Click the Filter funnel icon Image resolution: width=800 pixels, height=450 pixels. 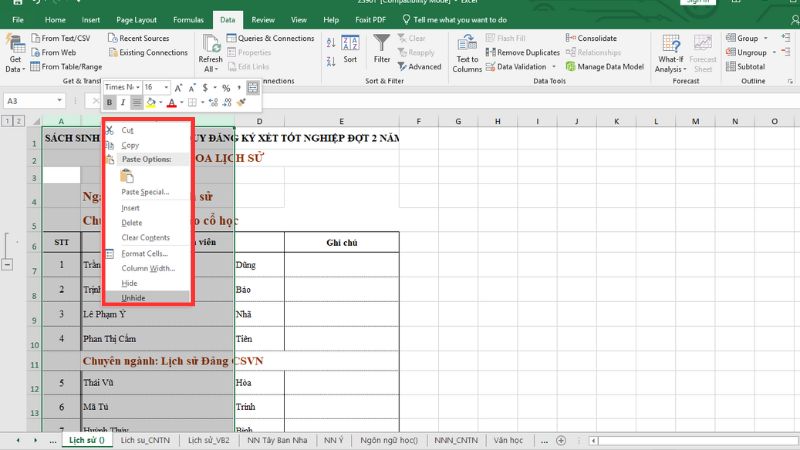[x=382, y=44]
